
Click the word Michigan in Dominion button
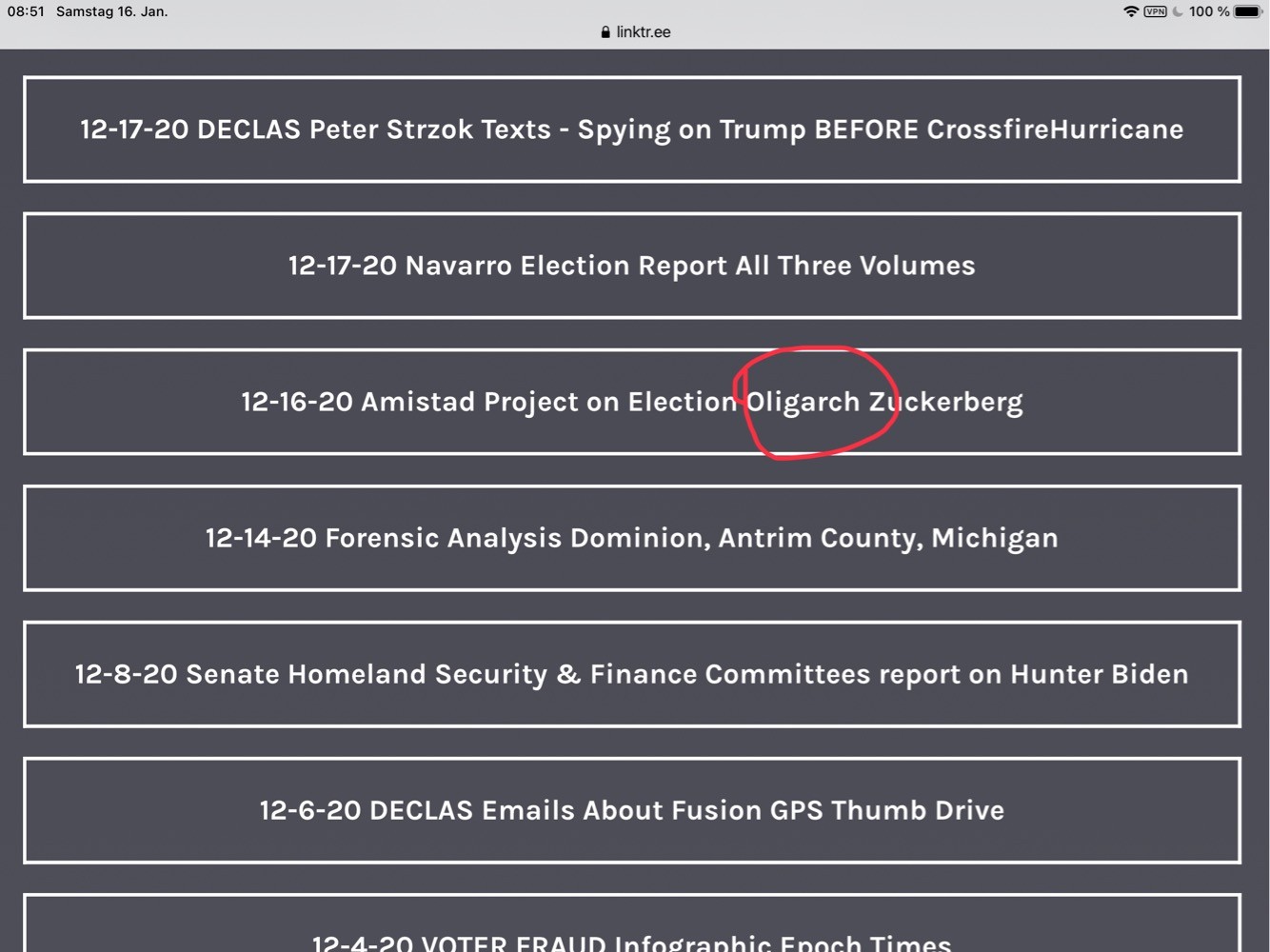995,538
